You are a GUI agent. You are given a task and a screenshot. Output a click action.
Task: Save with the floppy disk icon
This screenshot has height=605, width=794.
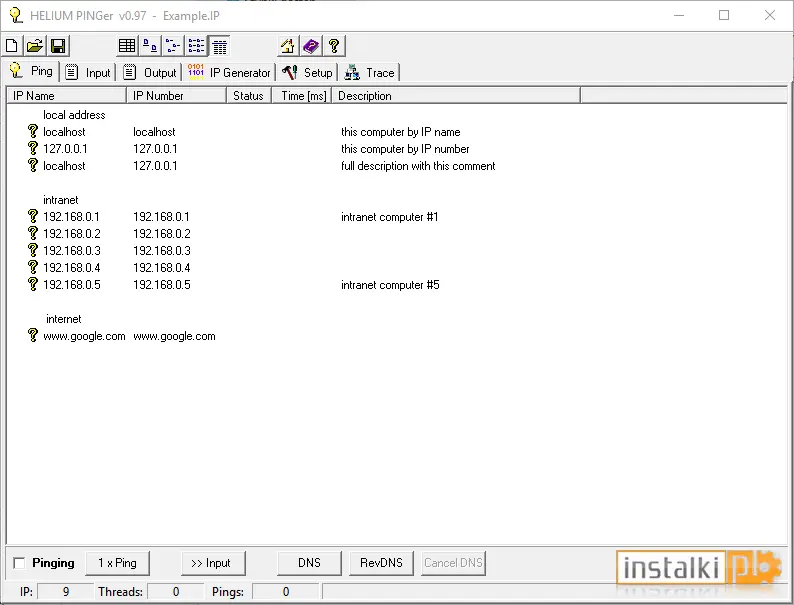click(58, 46)
